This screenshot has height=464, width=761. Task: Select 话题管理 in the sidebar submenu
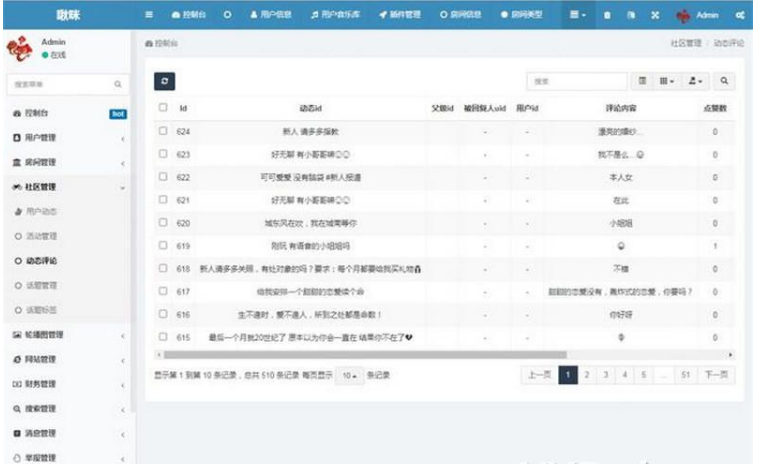(42, 285)
